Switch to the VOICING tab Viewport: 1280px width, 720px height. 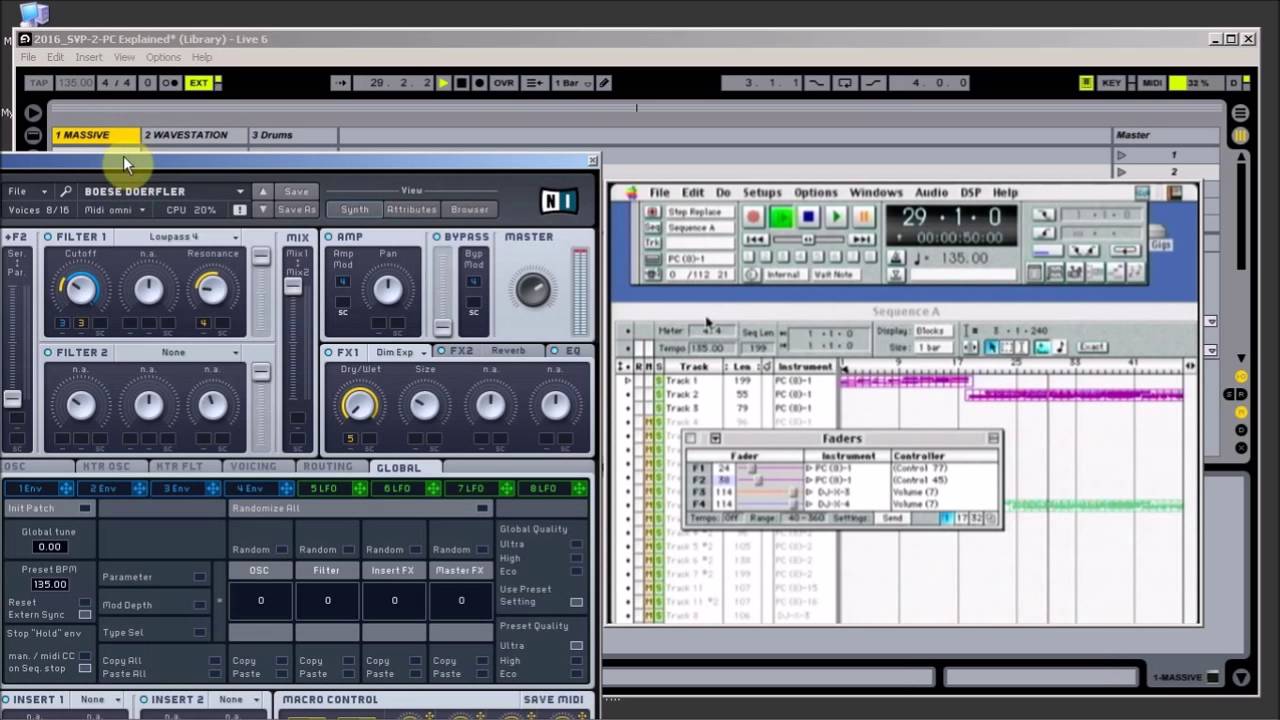click(253, 466)
